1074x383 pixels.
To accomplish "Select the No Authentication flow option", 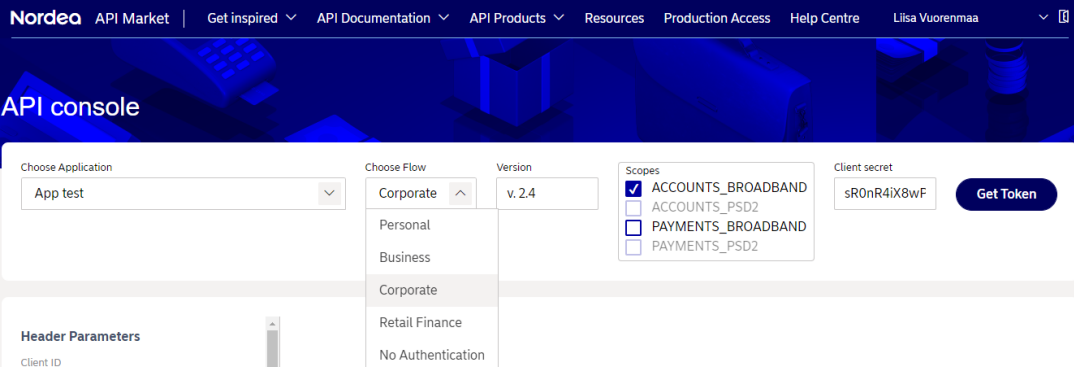I will pos(432,355).
